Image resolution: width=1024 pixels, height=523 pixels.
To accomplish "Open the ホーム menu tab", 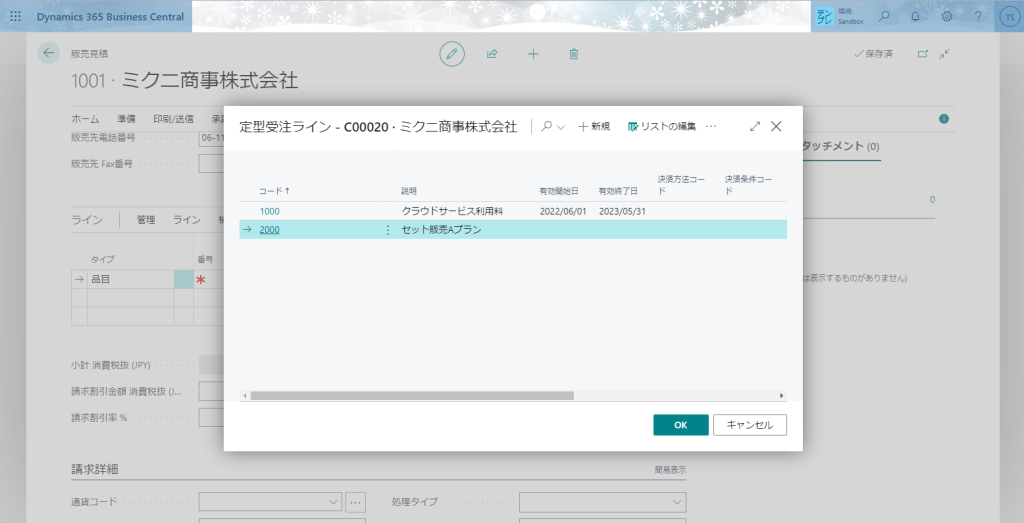I will (85, 119).
